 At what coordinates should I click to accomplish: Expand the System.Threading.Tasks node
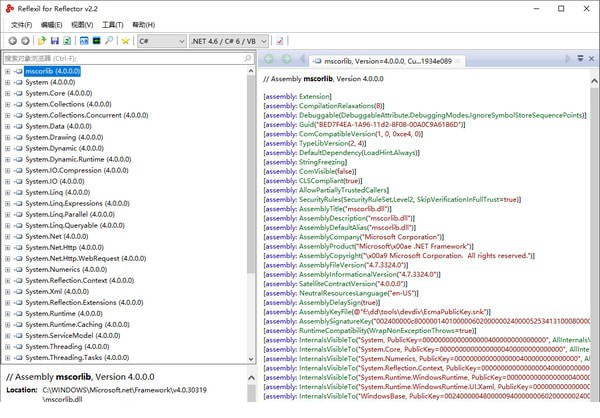[x=8, y=358]
